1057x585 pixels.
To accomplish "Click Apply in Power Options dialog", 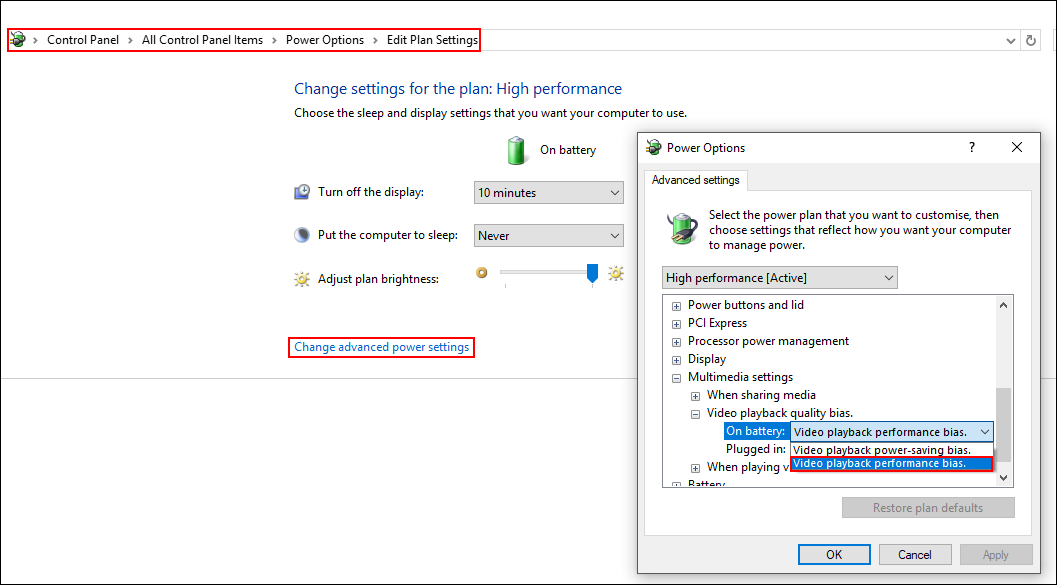I will (x=996, y=555).
